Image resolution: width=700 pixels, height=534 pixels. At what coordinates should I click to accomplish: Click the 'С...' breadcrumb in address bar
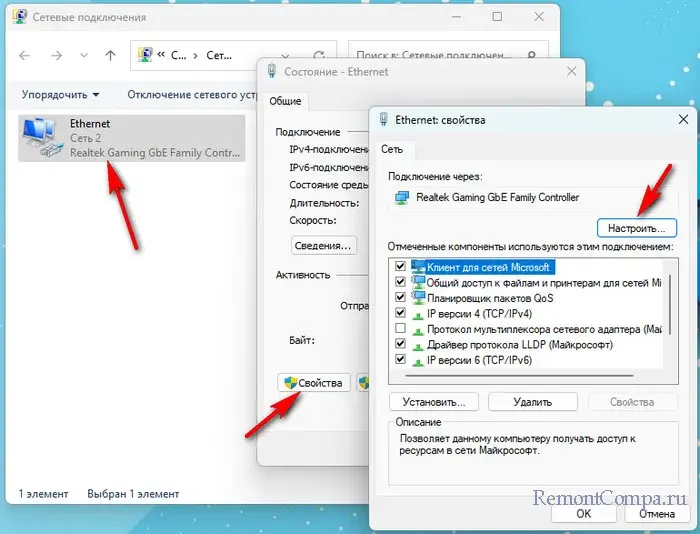tap(179, 55)
